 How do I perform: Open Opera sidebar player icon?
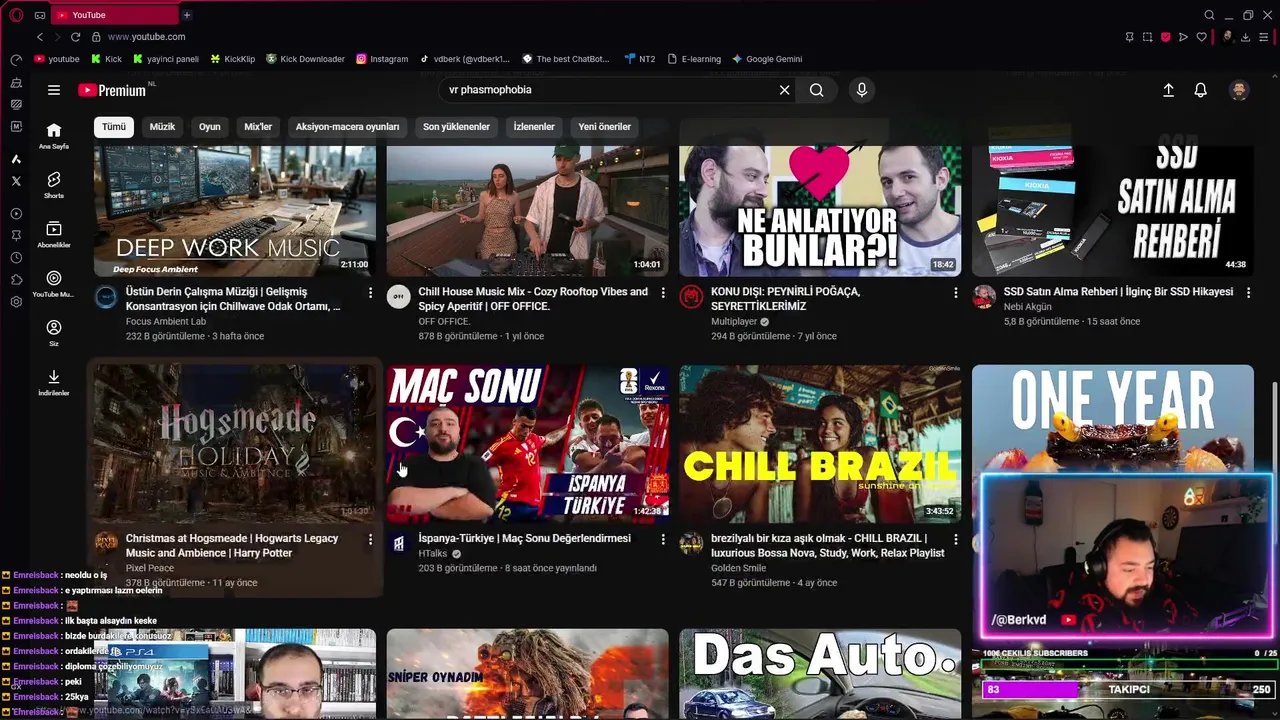(16, 213)
